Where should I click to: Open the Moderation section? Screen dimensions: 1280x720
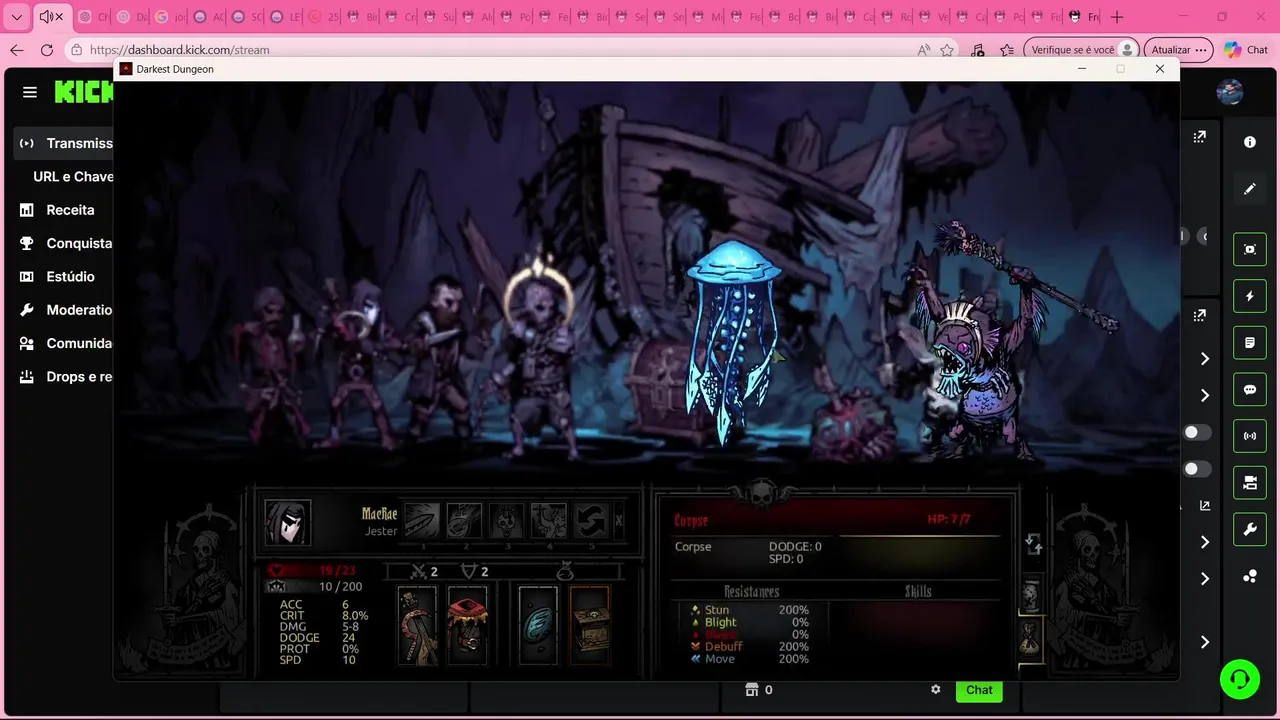pos(64,310)
